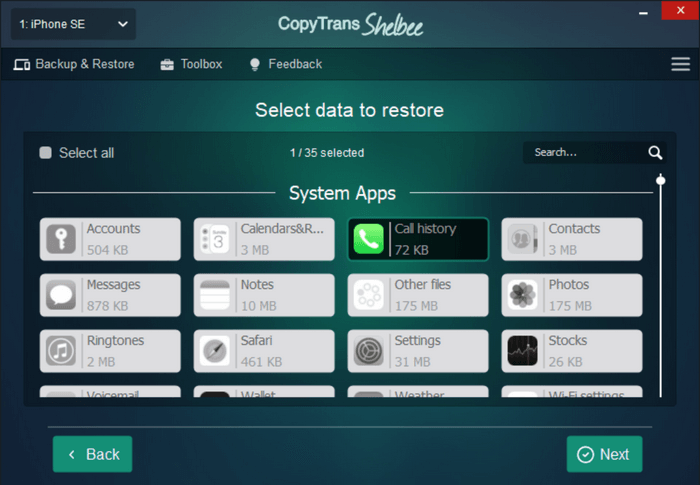
Task: Click the System Apps section header
Action: 342,193
